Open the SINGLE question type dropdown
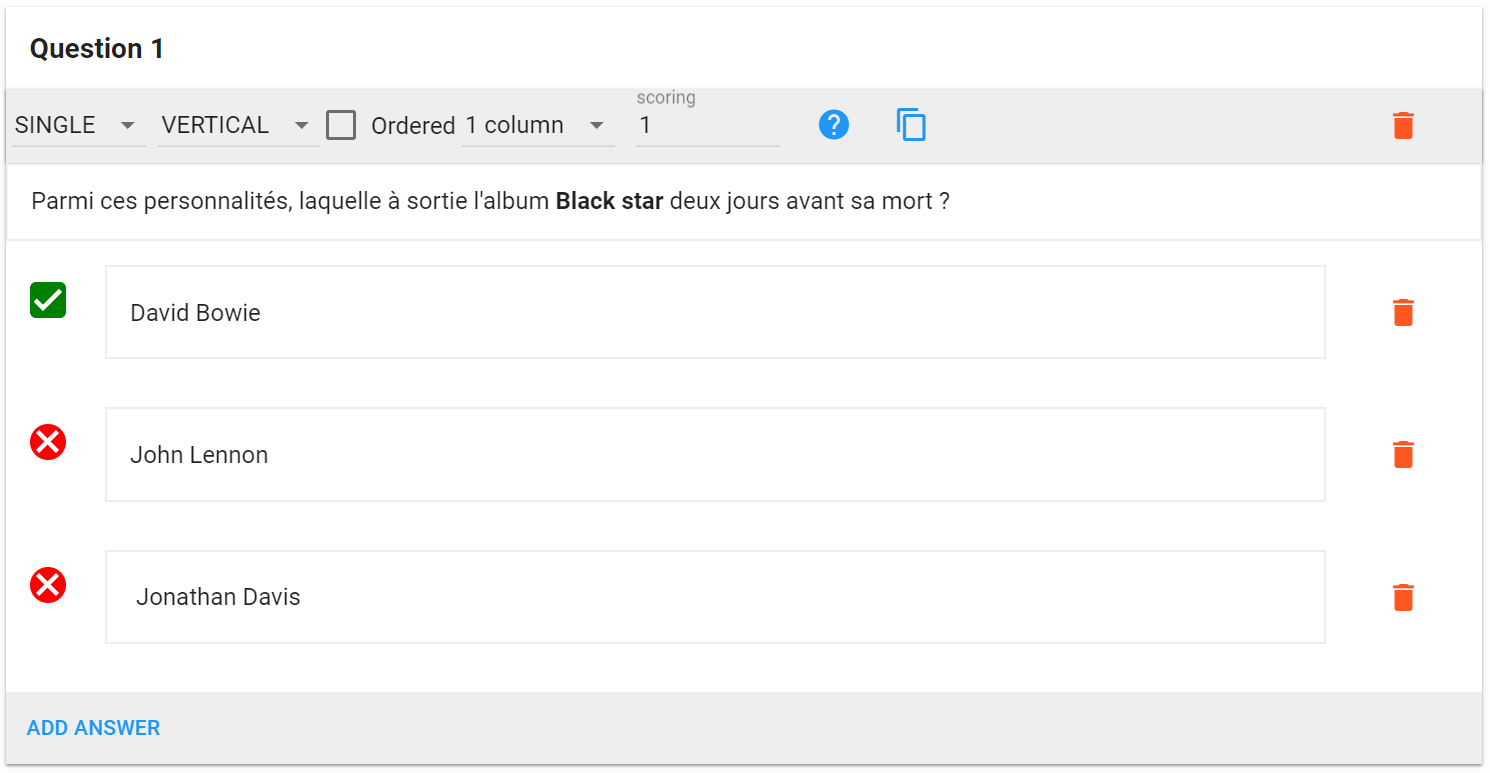This screenshot has height=773, width=1490. [78, 125]
